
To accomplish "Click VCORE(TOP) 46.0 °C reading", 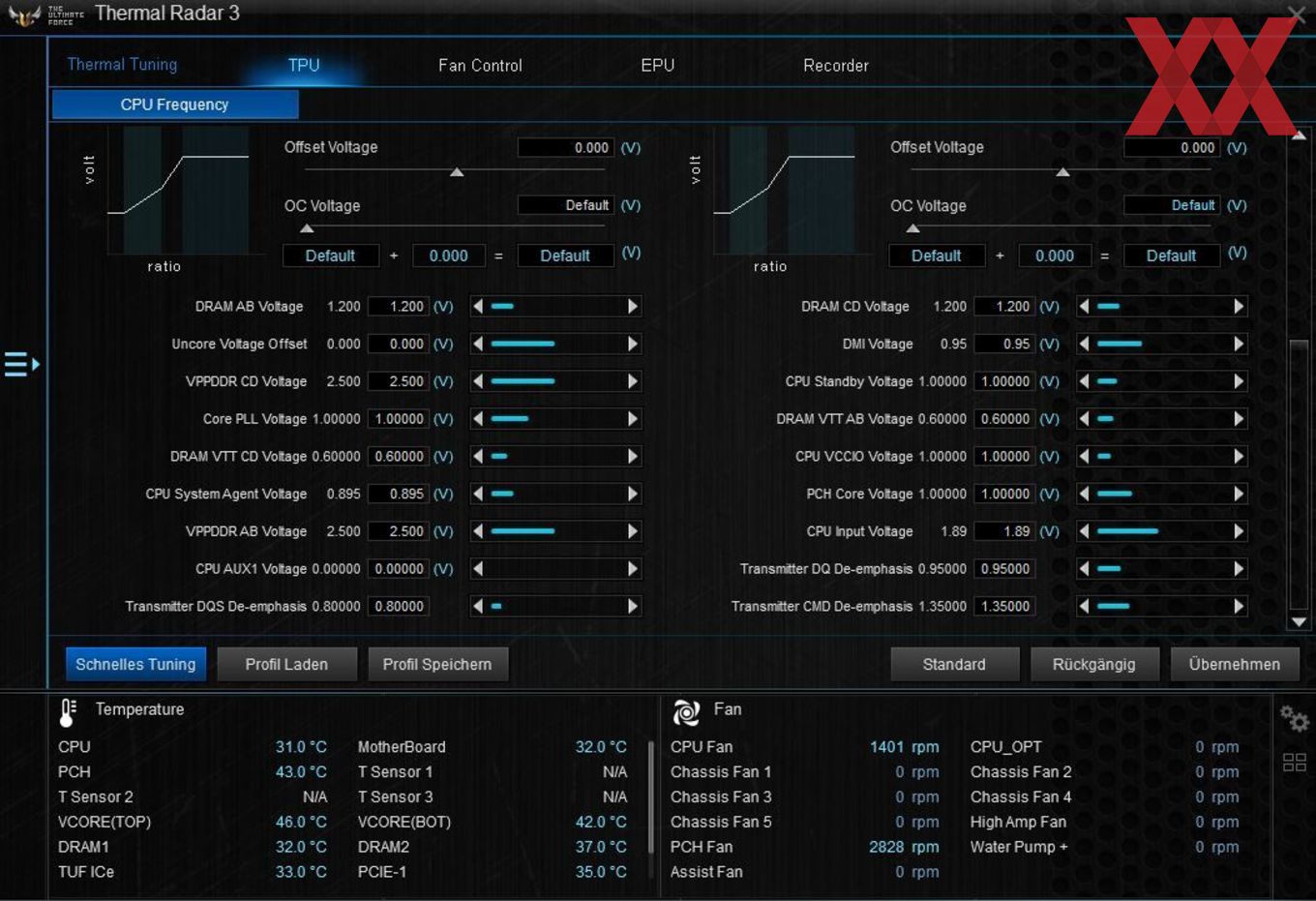I will [x=301, y=822].
